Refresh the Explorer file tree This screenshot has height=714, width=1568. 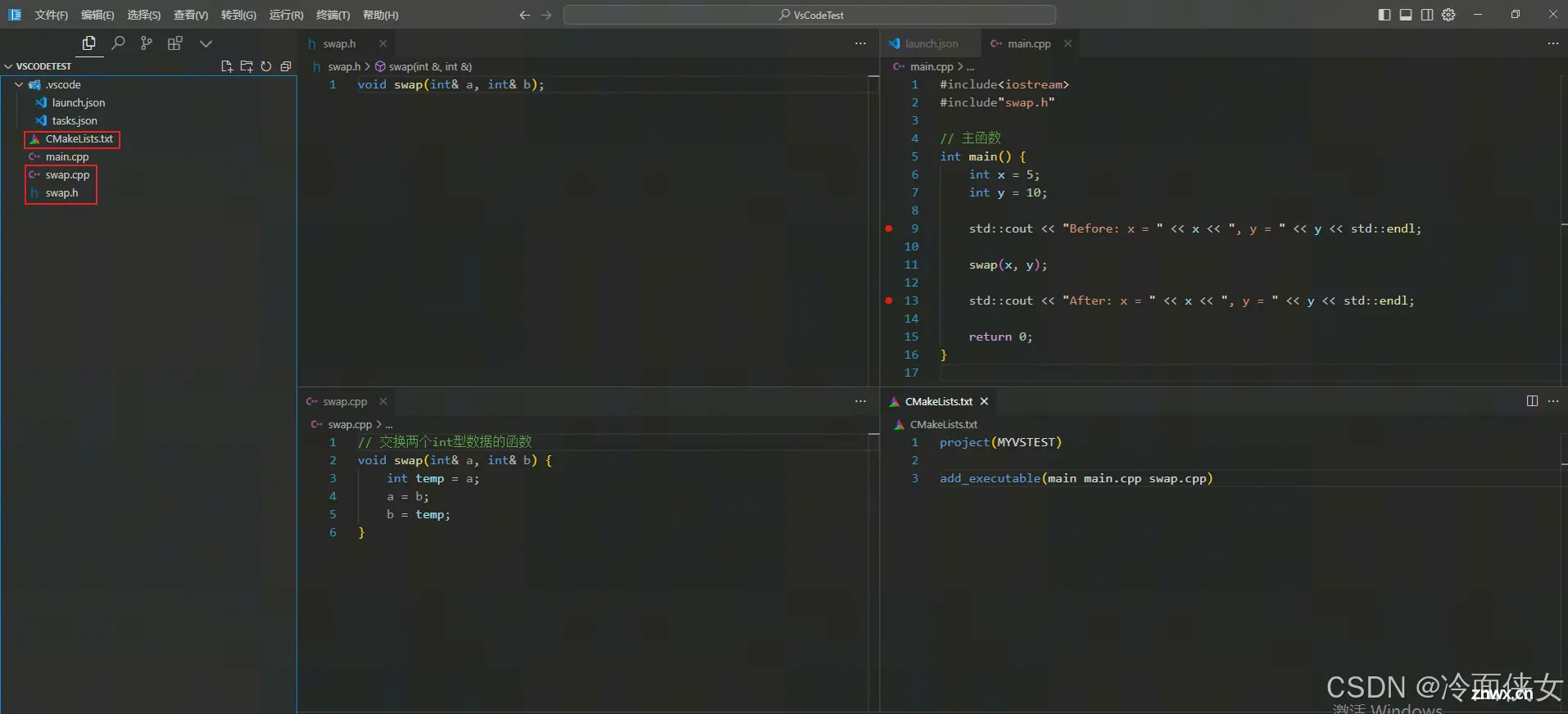[x=266, y=66]
